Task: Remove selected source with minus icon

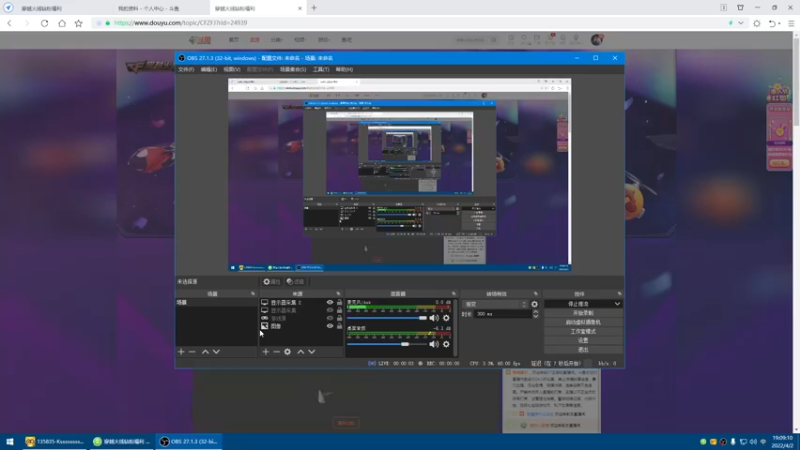Action: (x=276, y=352)
